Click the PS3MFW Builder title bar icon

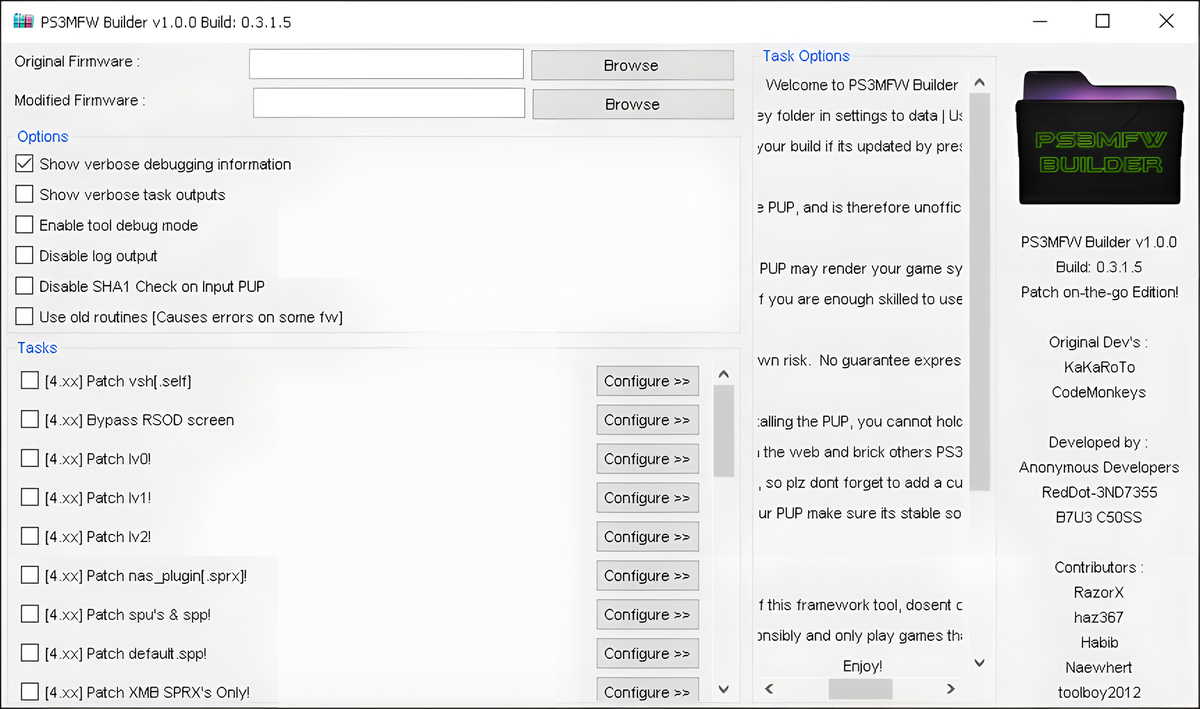coord(22,21)
